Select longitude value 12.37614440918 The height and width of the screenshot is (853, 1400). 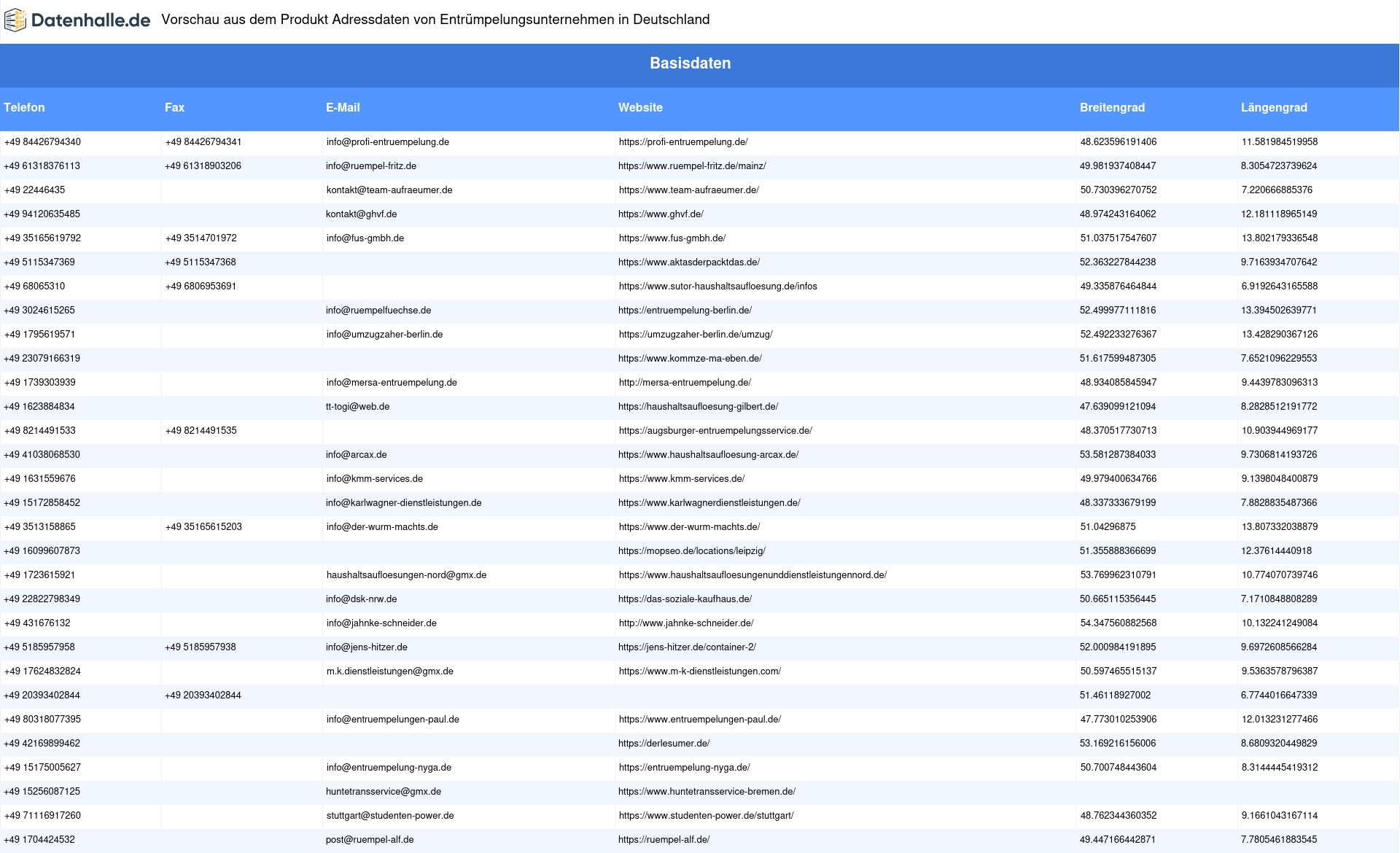(x=1276, y=551)
